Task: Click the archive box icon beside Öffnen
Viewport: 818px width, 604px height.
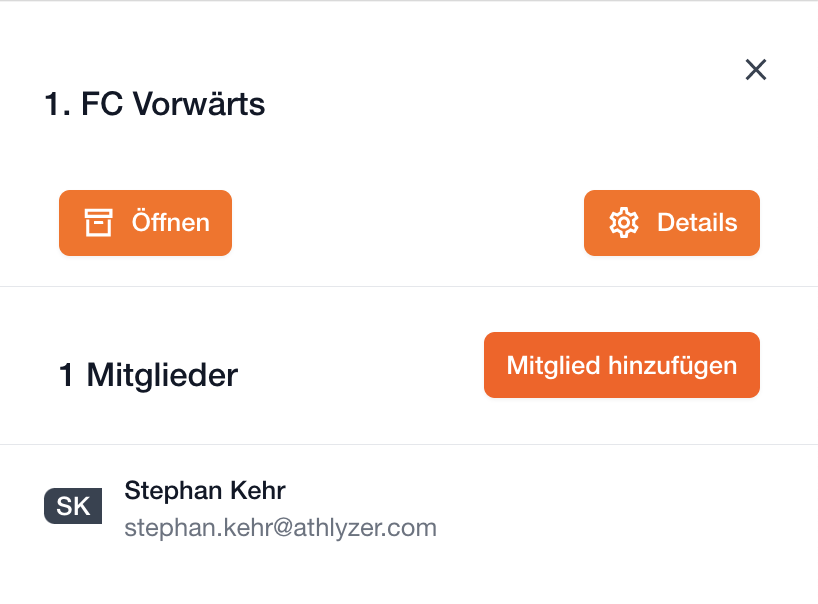Action: 98,223
